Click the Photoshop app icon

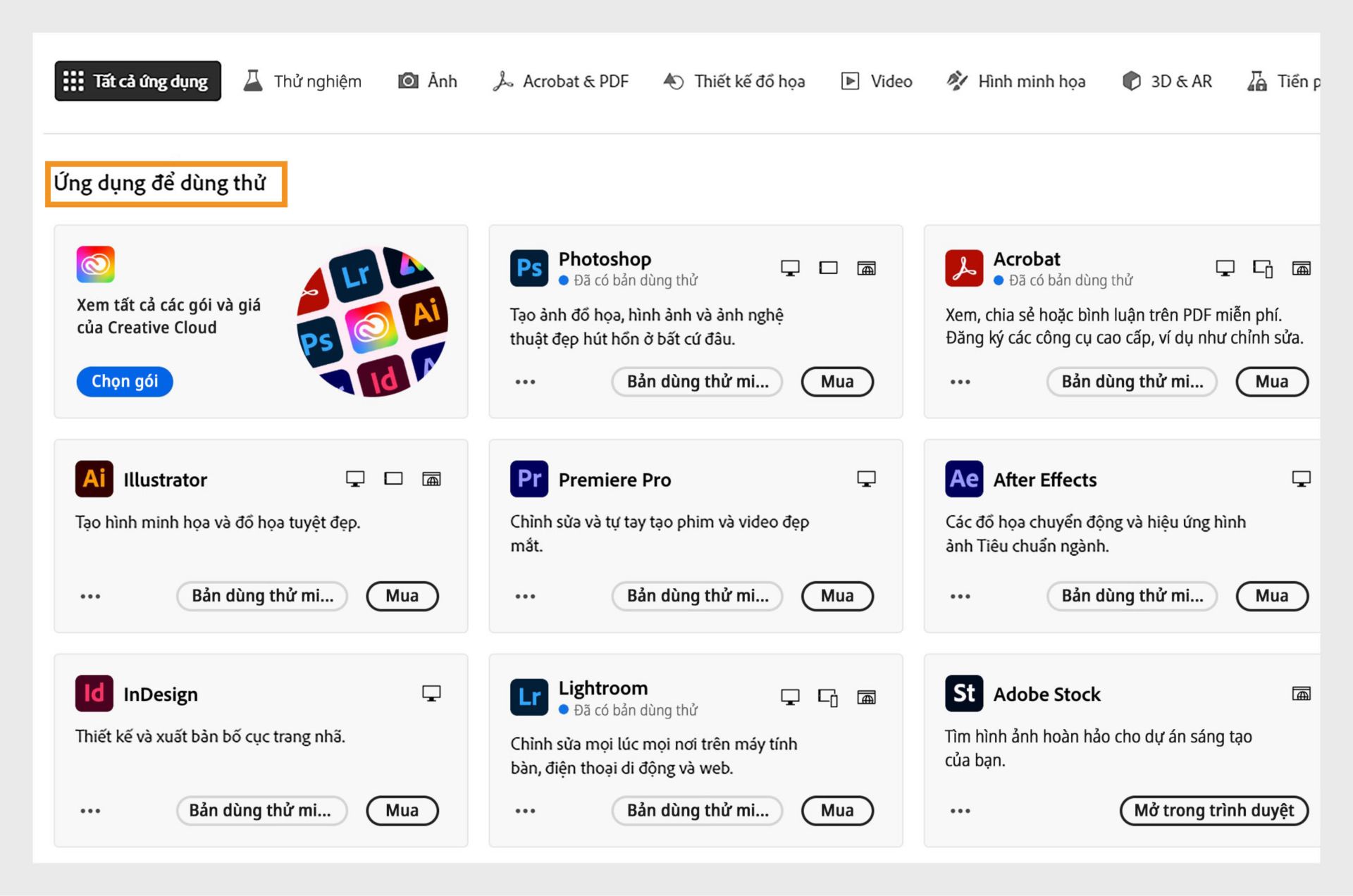tap(529, 268)
